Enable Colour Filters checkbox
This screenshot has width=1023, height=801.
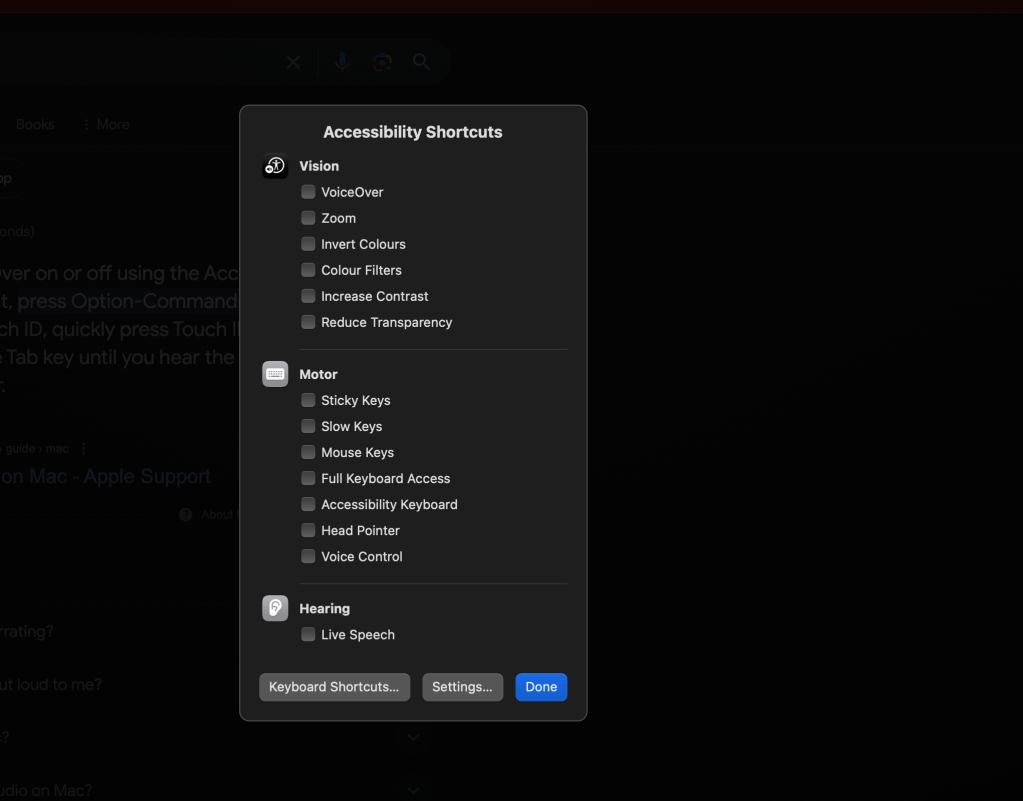(x=308, y=270)
